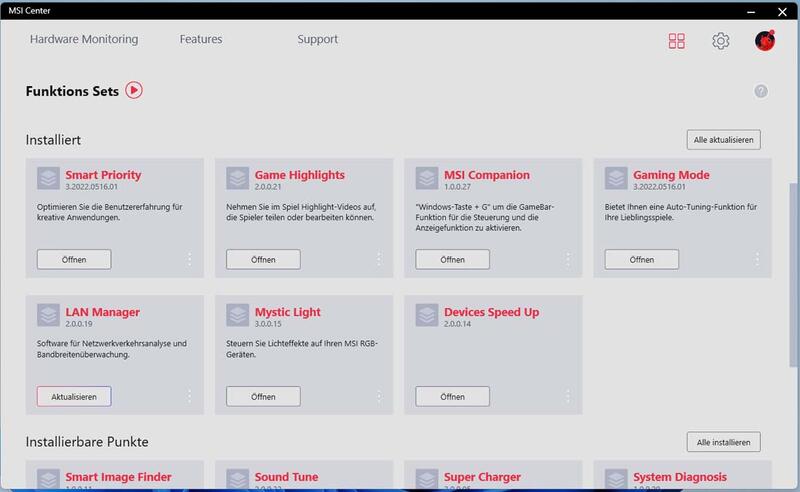
Task: Play the Funktions Sets video icon
Action: (134, 90)
